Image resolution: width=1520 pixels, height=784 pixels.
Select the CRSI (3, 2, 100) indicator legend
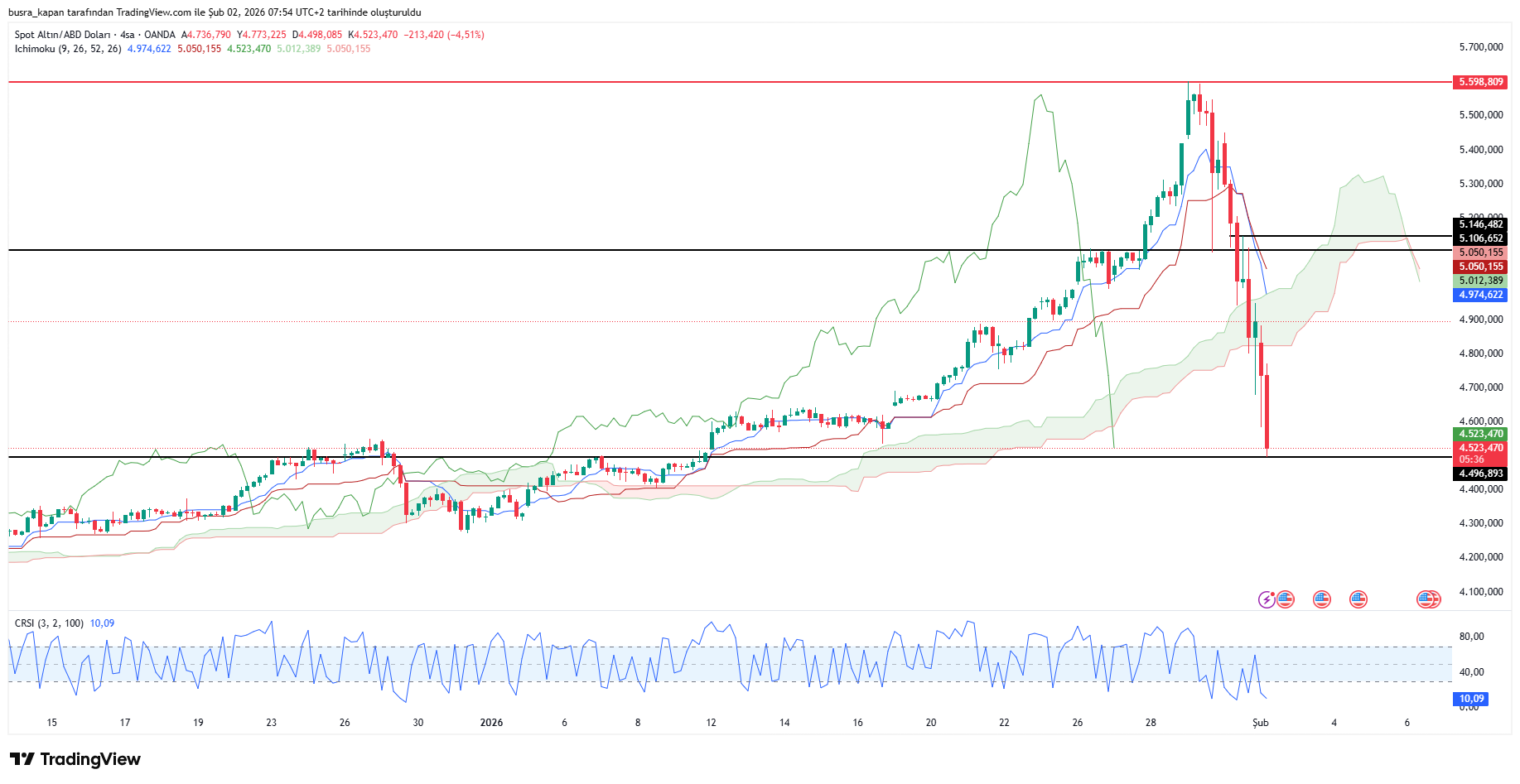tap(49, 623)
